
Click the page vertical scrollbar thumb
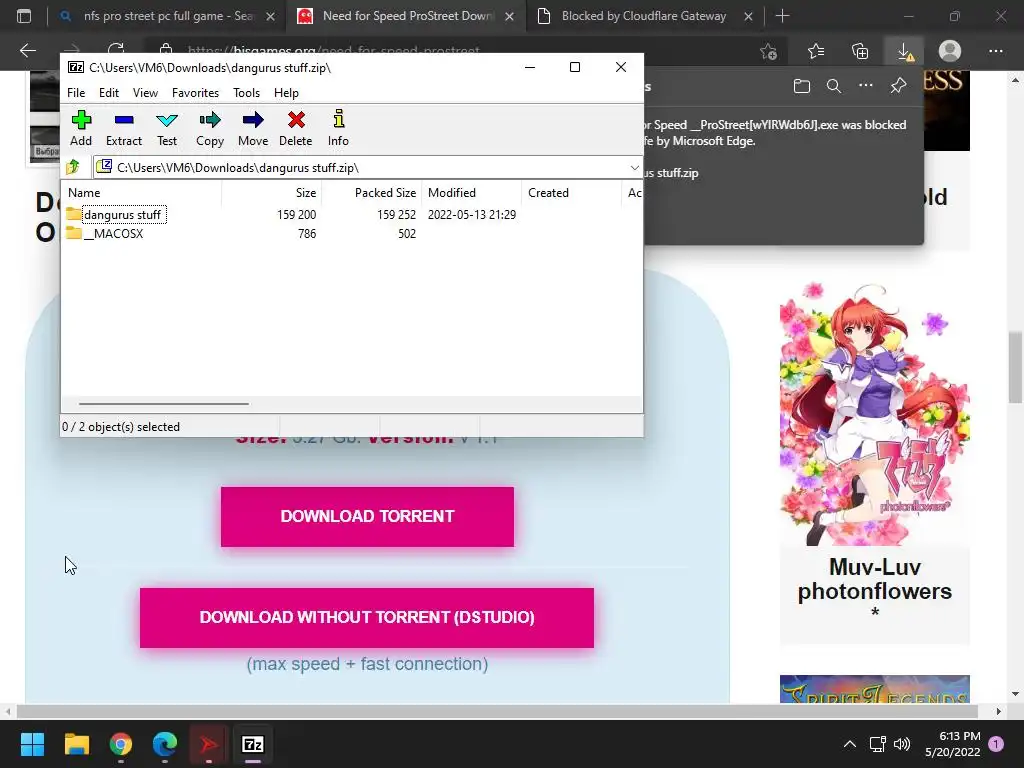pos(1015,367)
